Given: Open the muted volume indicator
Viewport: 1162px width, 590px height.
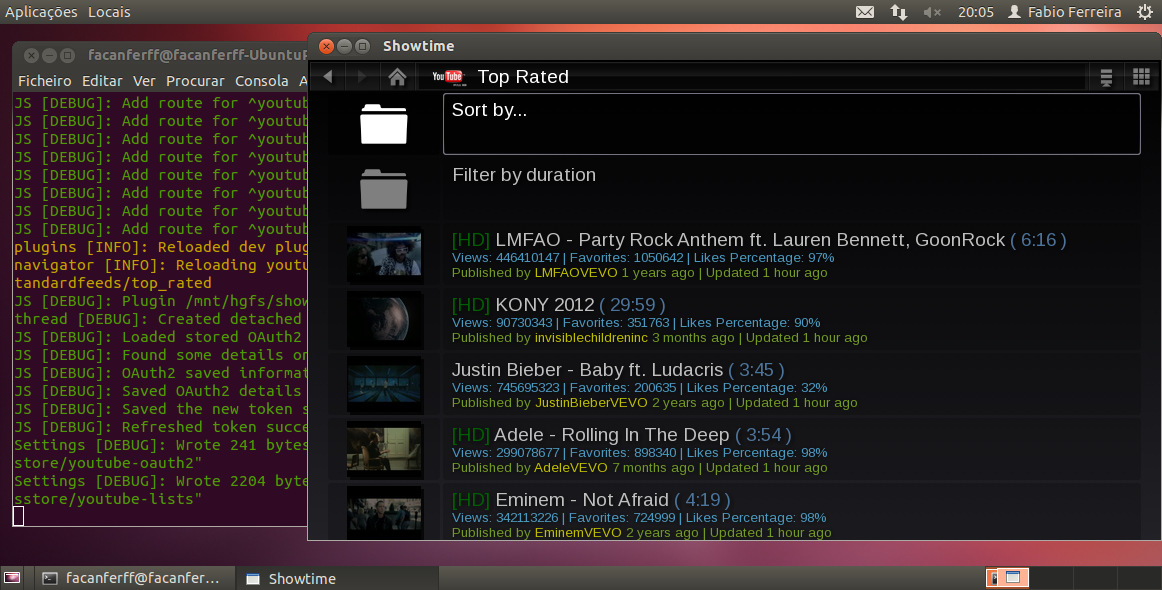Looking at the screenshot, I should 932,12.
